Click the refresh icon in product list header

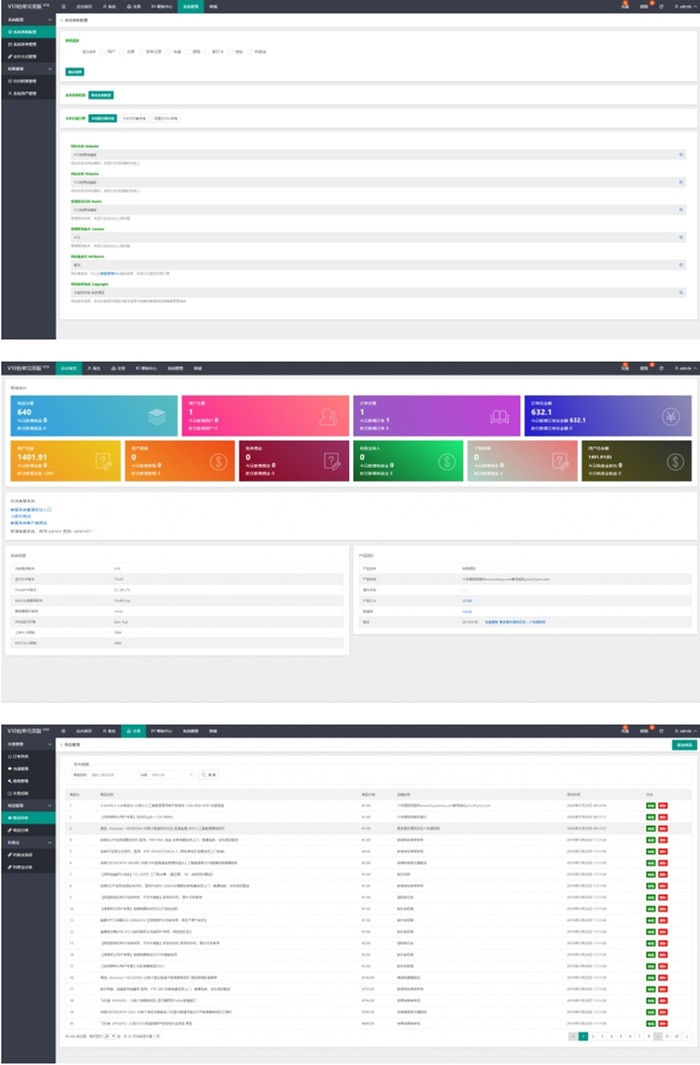point(661,731)
